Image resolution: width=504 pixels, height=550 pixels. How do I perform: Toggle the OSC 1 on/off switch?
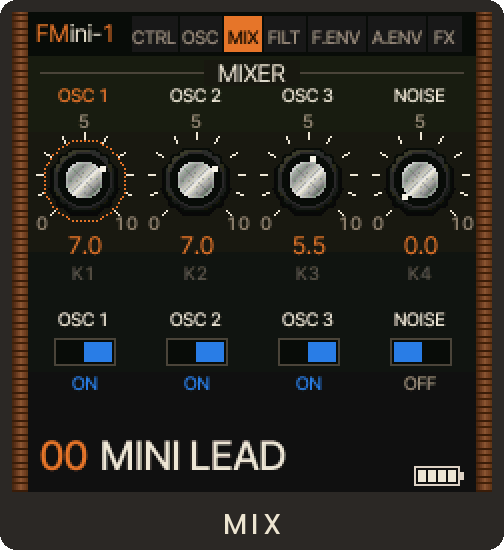click(x=85, y=352)
